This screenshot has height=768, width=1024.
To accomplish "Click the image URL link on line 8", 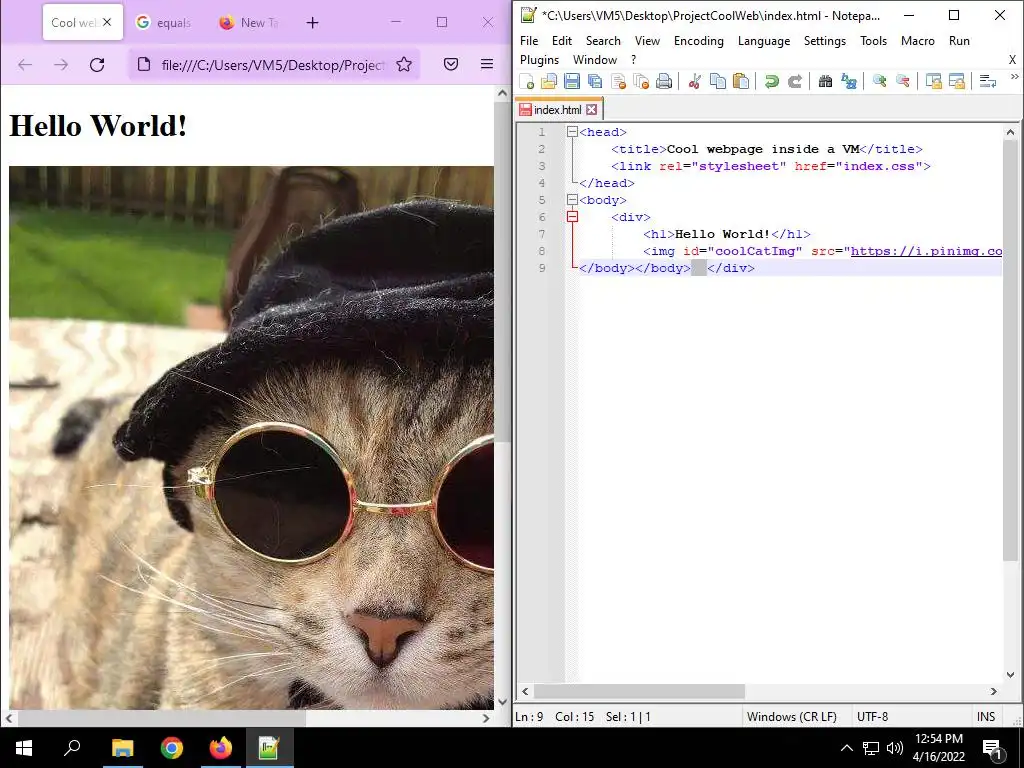I will pyautogui.click(x=926, y=251).
